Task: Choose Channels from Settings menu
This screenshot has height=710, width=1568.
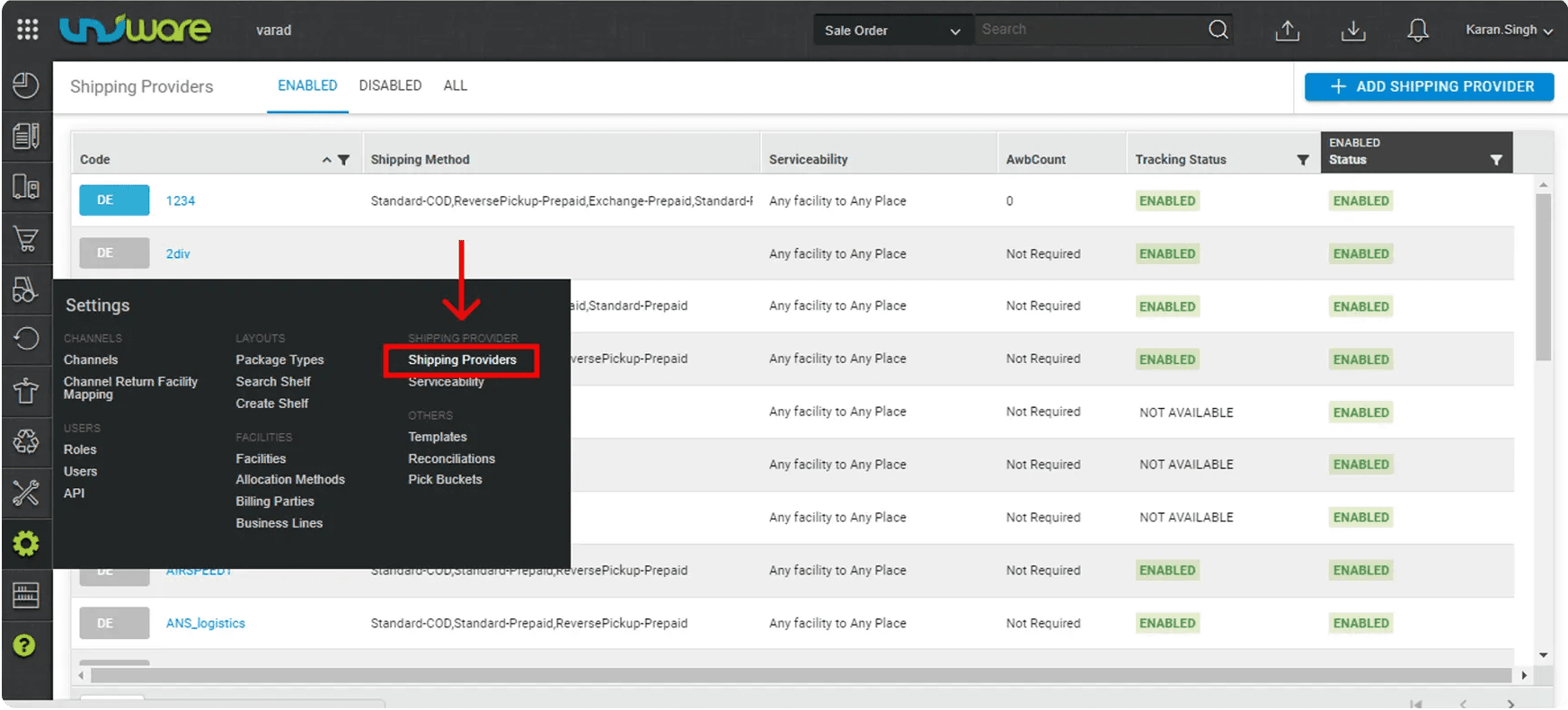Action: click(91, 359)
